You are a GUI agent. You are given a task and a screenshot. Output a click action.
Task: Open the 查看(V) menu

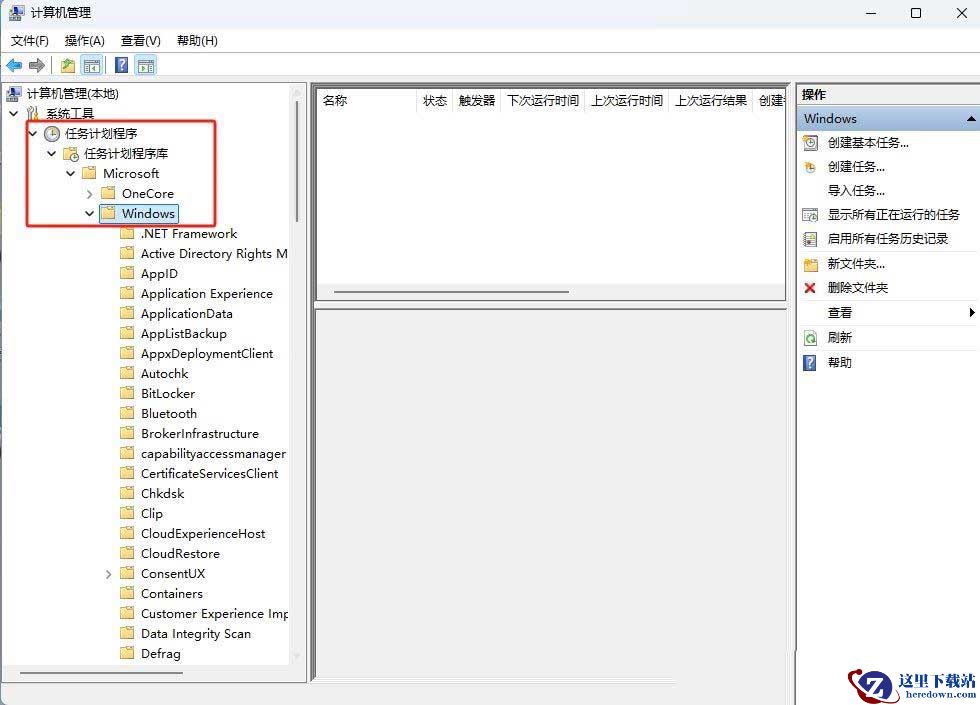[x=141, y=41]
